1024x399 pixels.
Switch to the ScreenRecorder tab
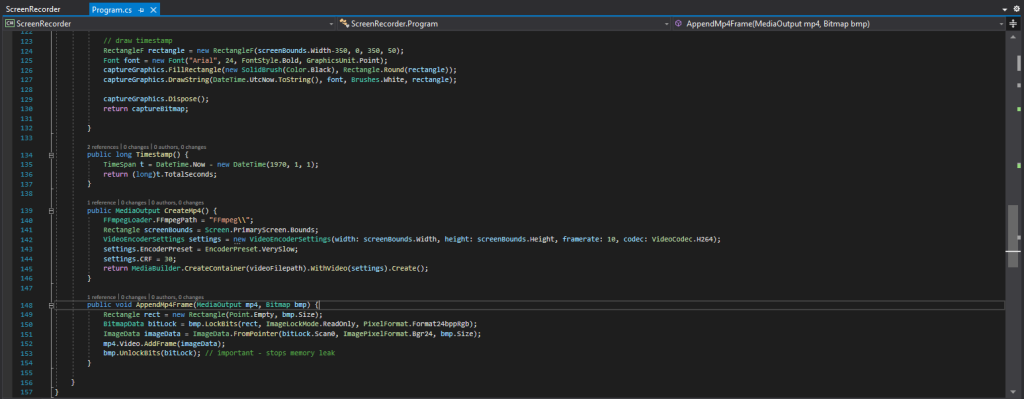[x=33, y=9]
